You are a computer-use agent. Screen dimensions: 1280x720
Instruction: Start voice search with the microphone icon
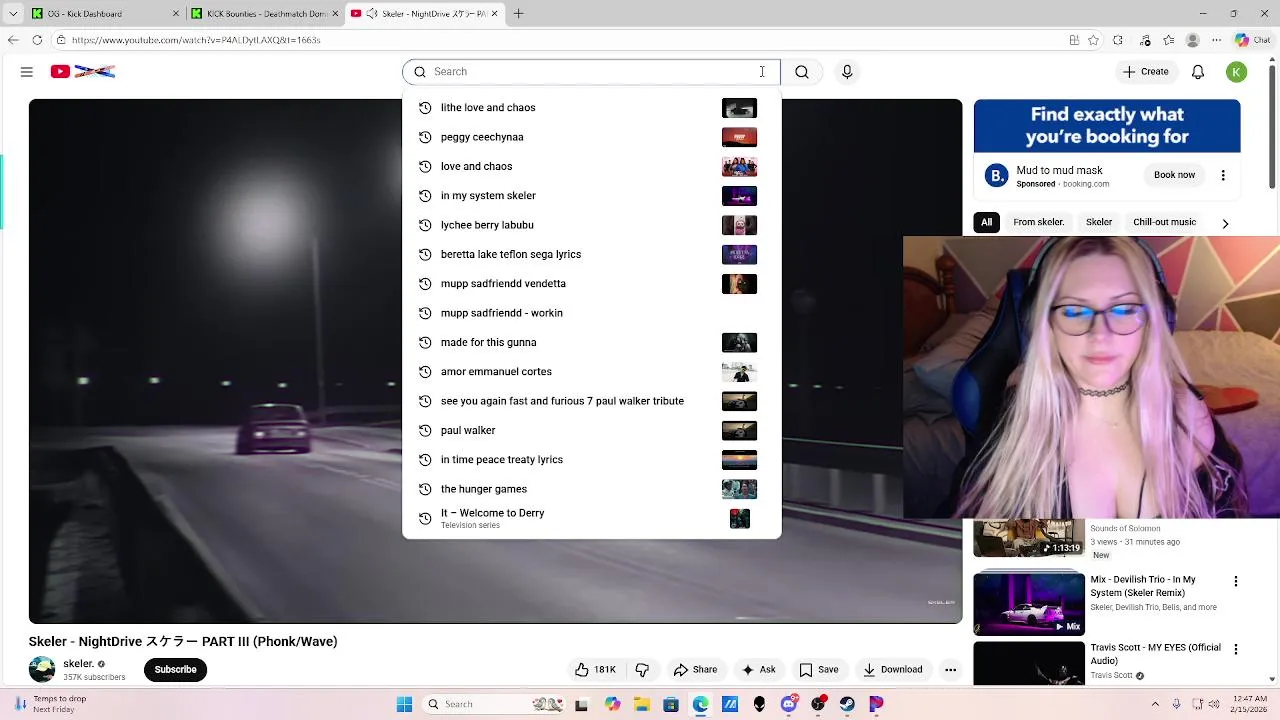coord(847,71)
